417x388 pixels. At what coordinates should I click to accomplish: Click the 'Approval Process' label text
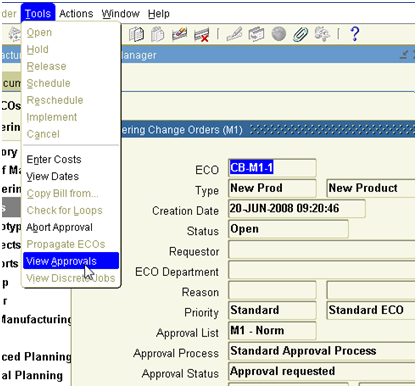point(176,353)
